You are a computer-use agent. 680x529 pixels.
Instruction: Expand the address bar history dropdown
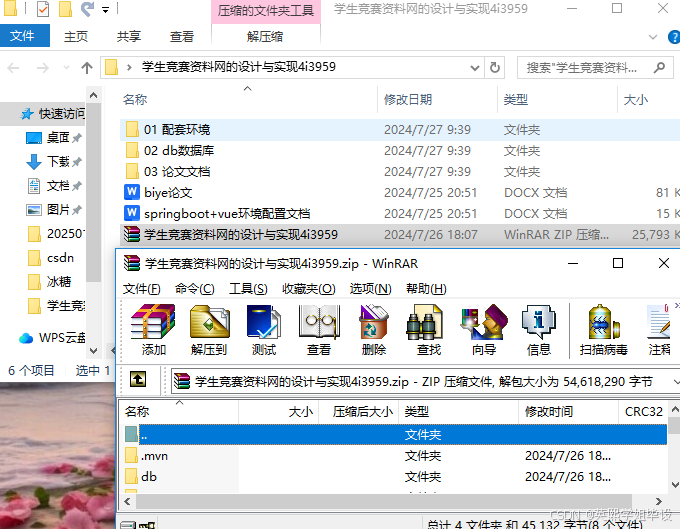pos(475,68)
